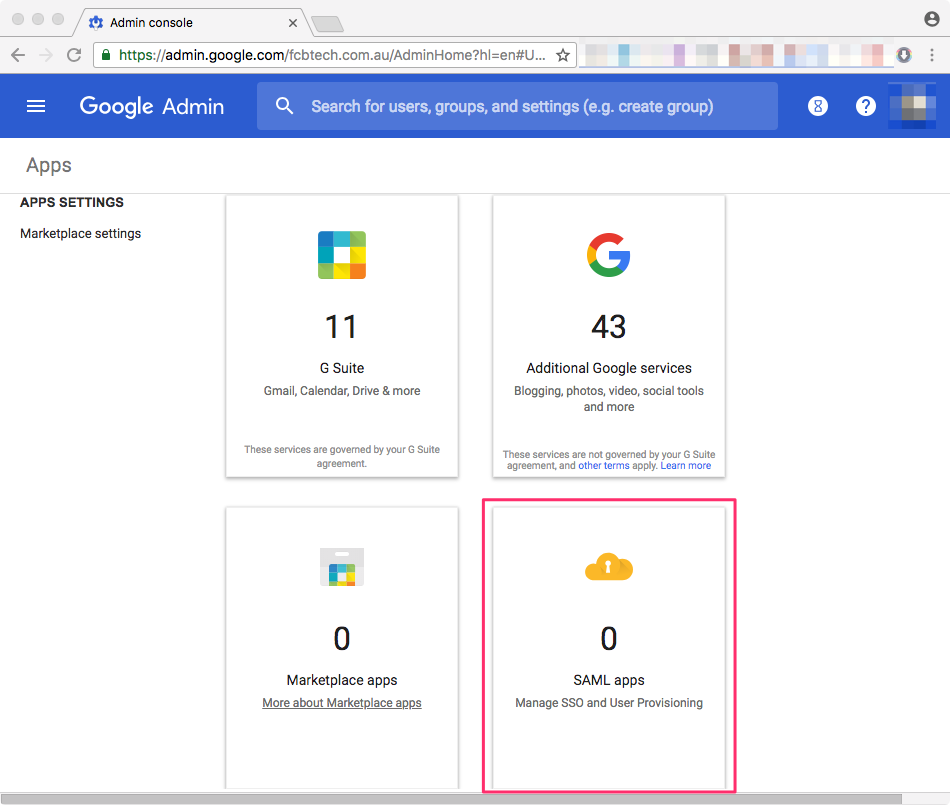
Task: Click the 0 count on SAML apps card
Action: pyautogui.click(x=609, y=639)
